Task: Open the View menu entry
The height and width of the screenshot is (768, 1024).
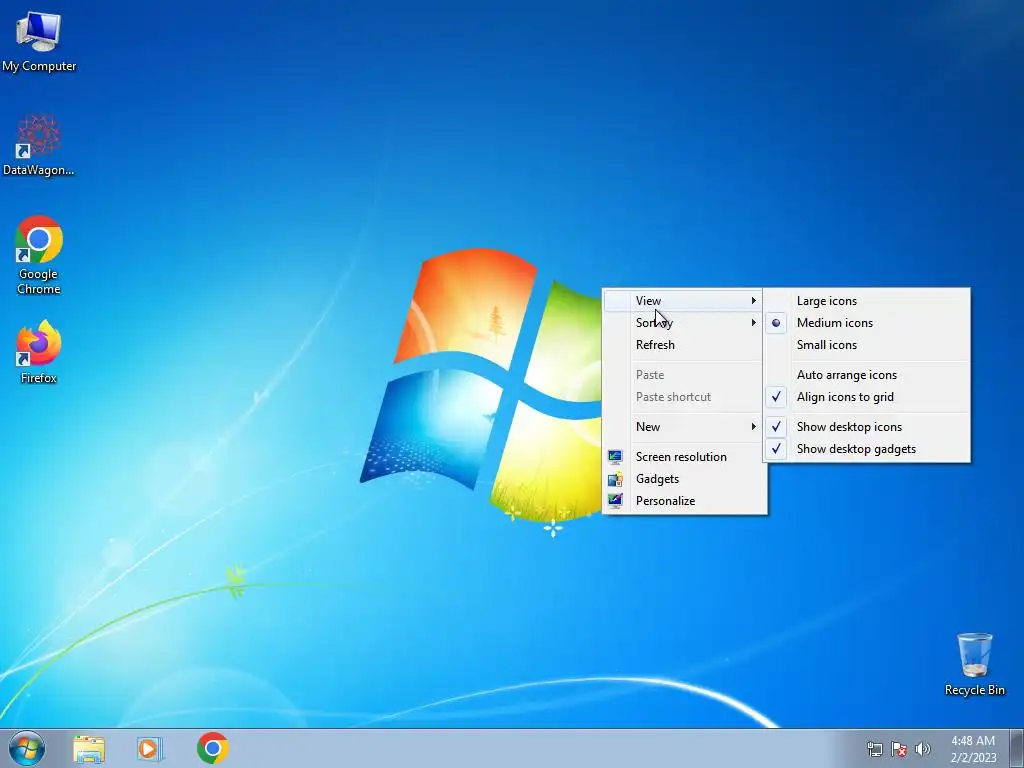Action: pos(683,301)
